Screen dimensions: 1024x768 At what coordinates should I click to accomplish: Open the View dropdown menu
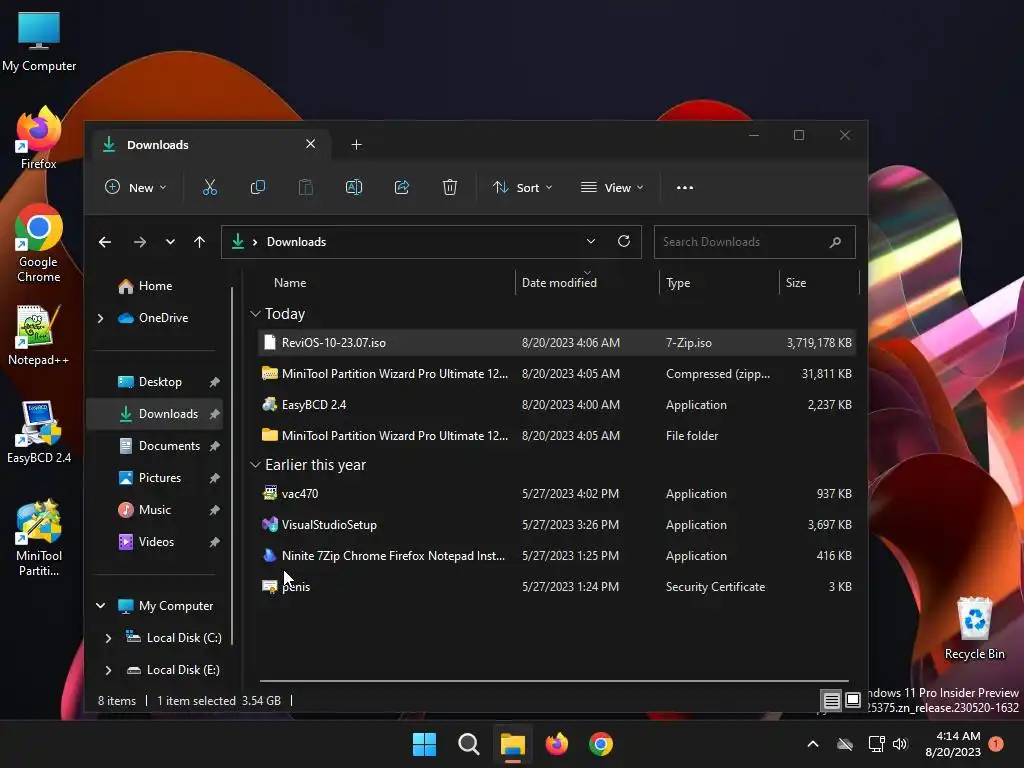pos(612,188)
